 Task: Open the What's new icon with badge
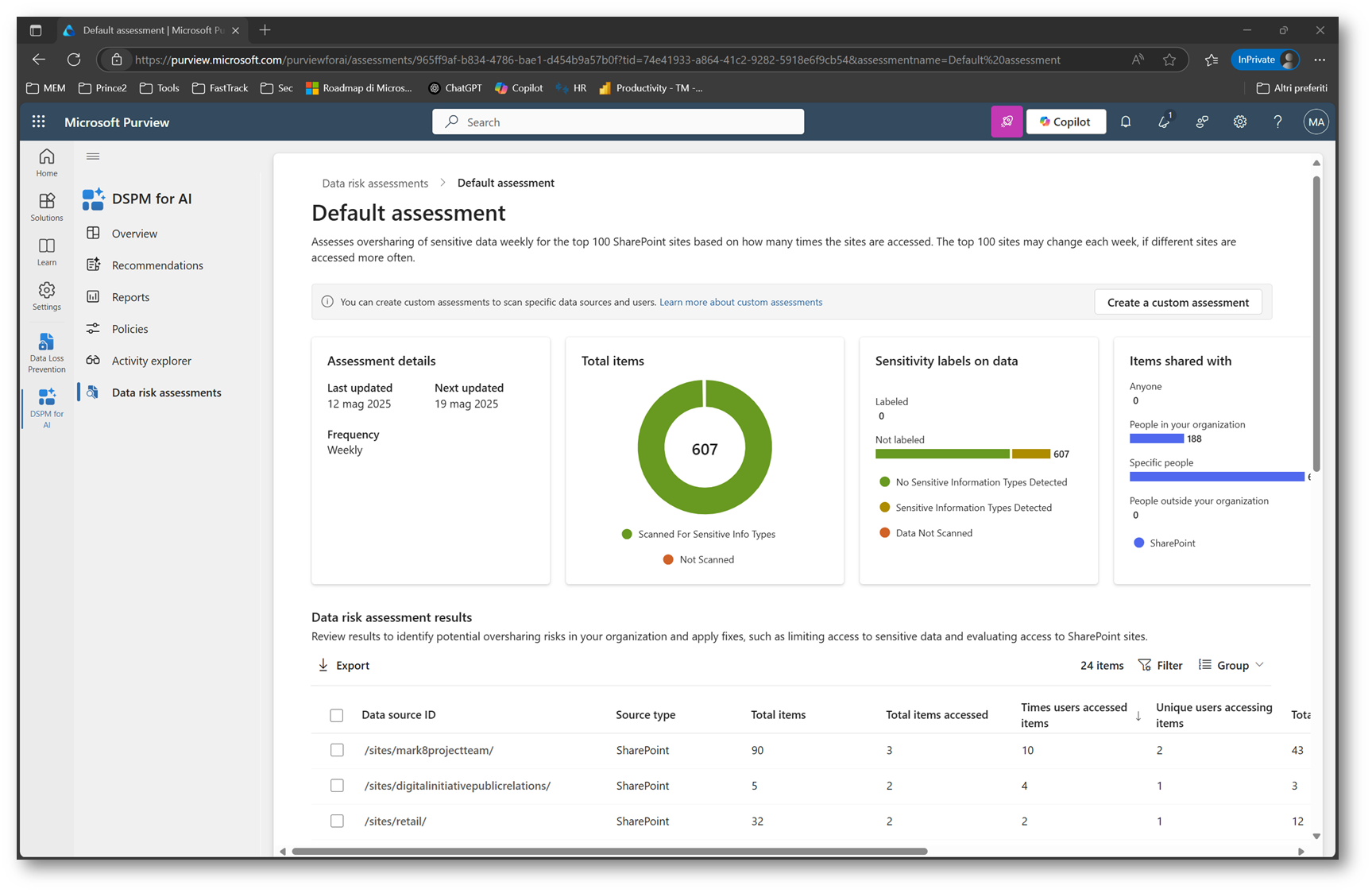(x=1164, y=122)
